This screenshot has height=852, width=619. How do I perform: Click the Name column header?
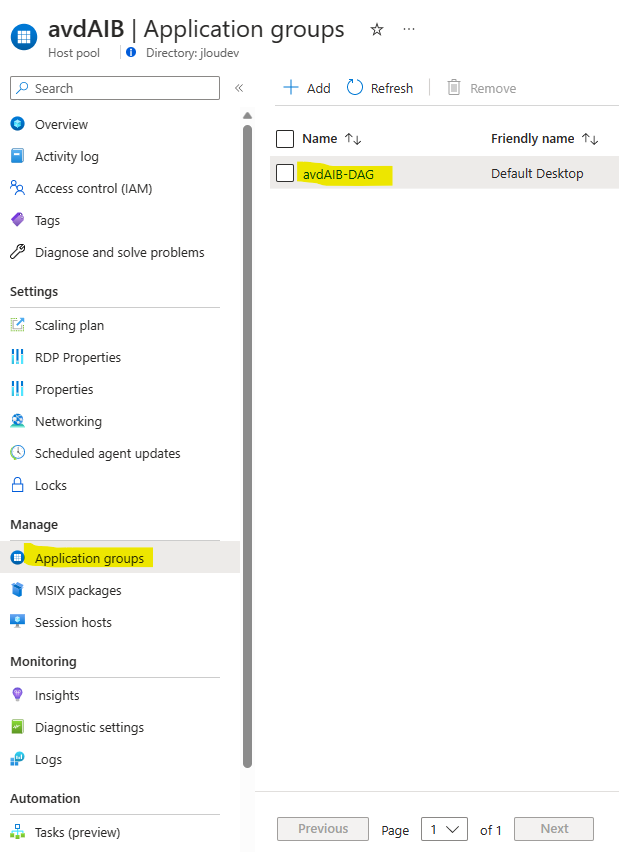(x=320, y=139)
